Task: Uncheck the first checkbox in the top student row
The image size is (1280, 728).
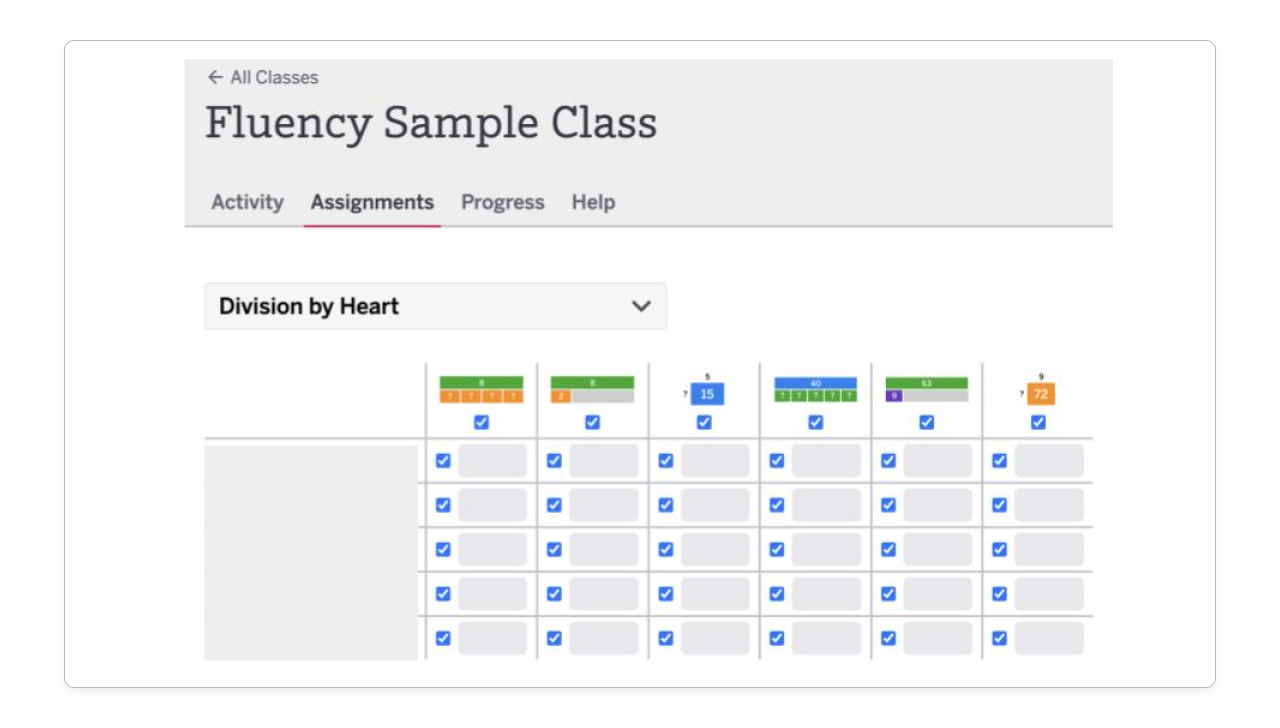Action: tap(442, 460)
